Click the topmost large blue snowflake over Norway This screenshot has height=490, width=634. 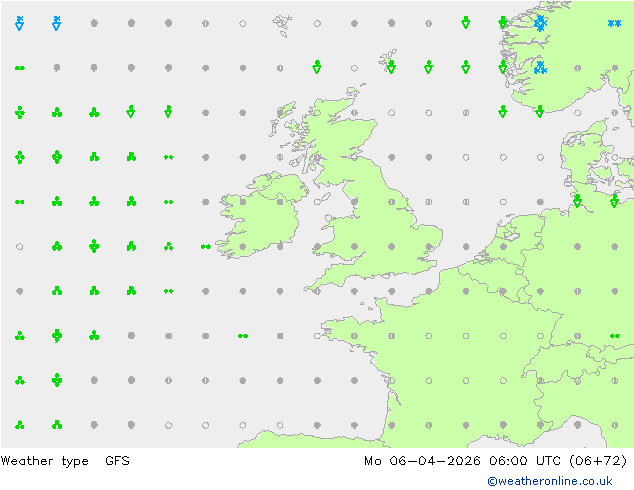tap(540, 23)
